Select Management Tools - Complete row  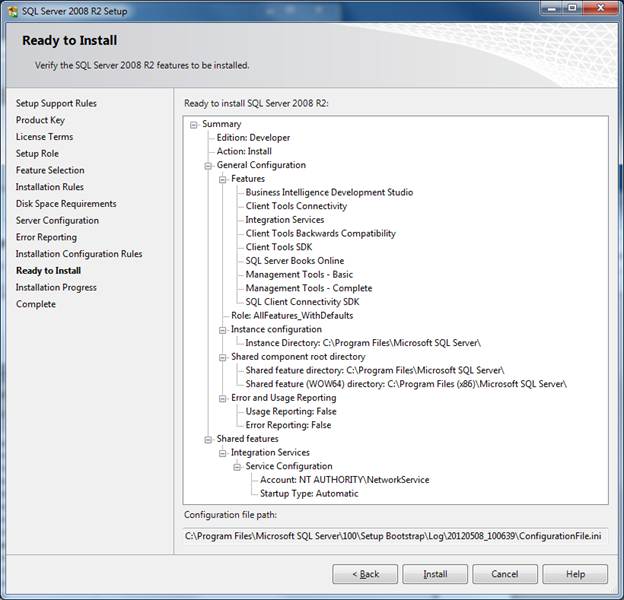[x=309, y=288]
